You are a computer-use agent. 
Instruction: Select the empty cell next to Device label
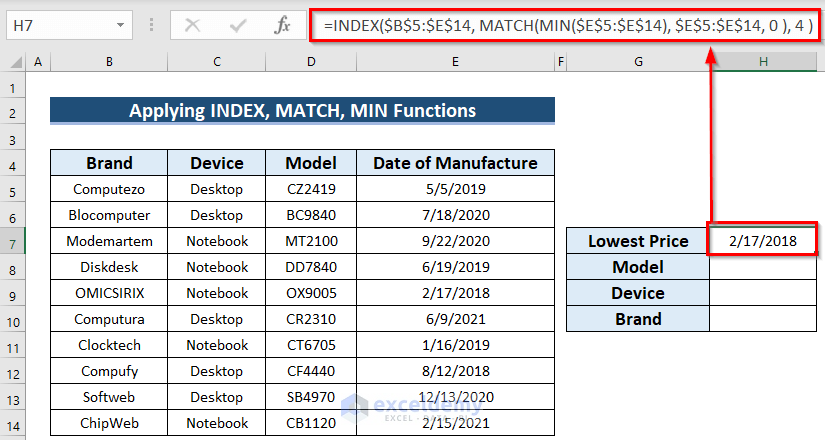pos(762,293)
